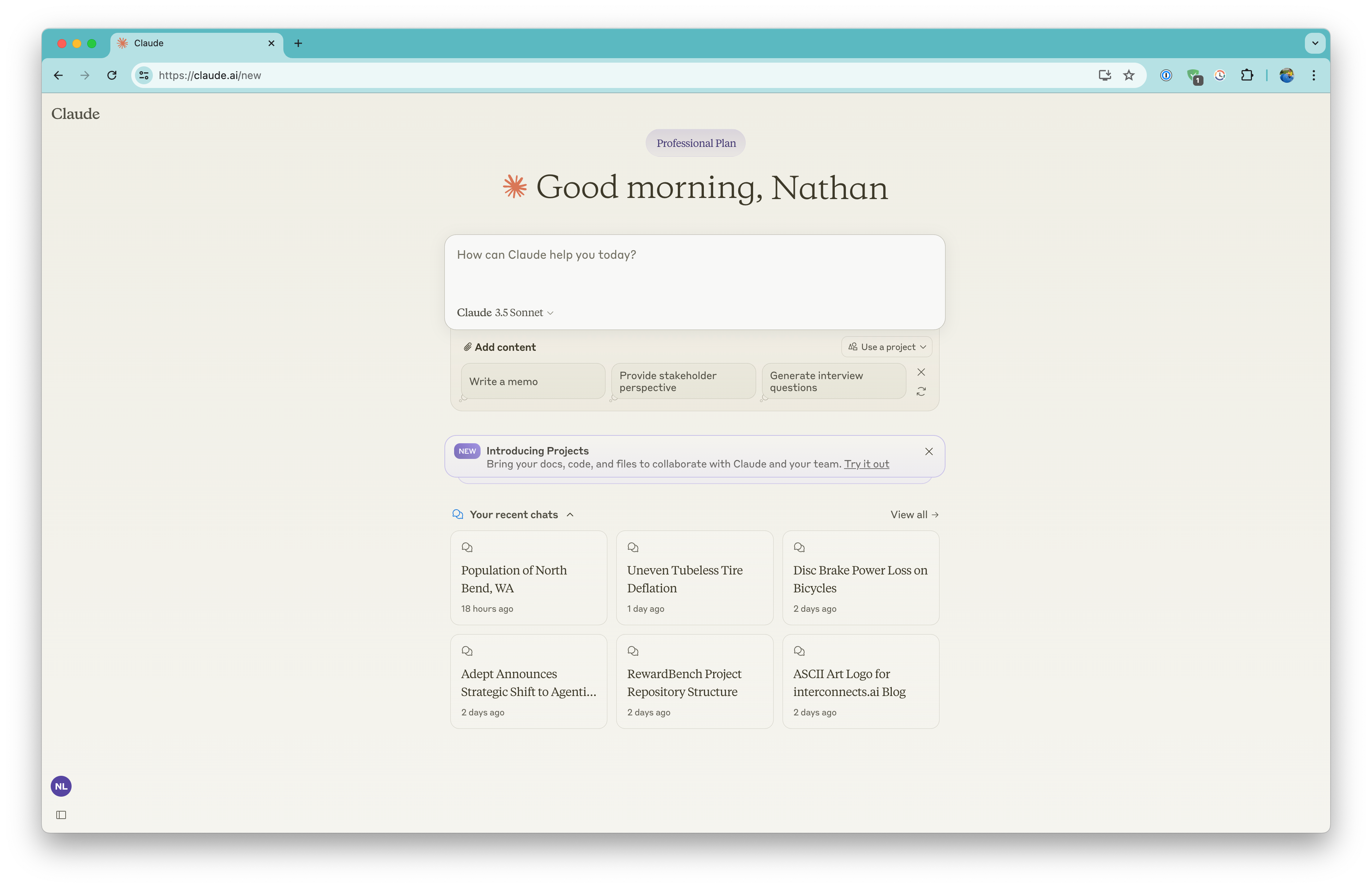Open the Use a project dropdown

pos(886,346)
